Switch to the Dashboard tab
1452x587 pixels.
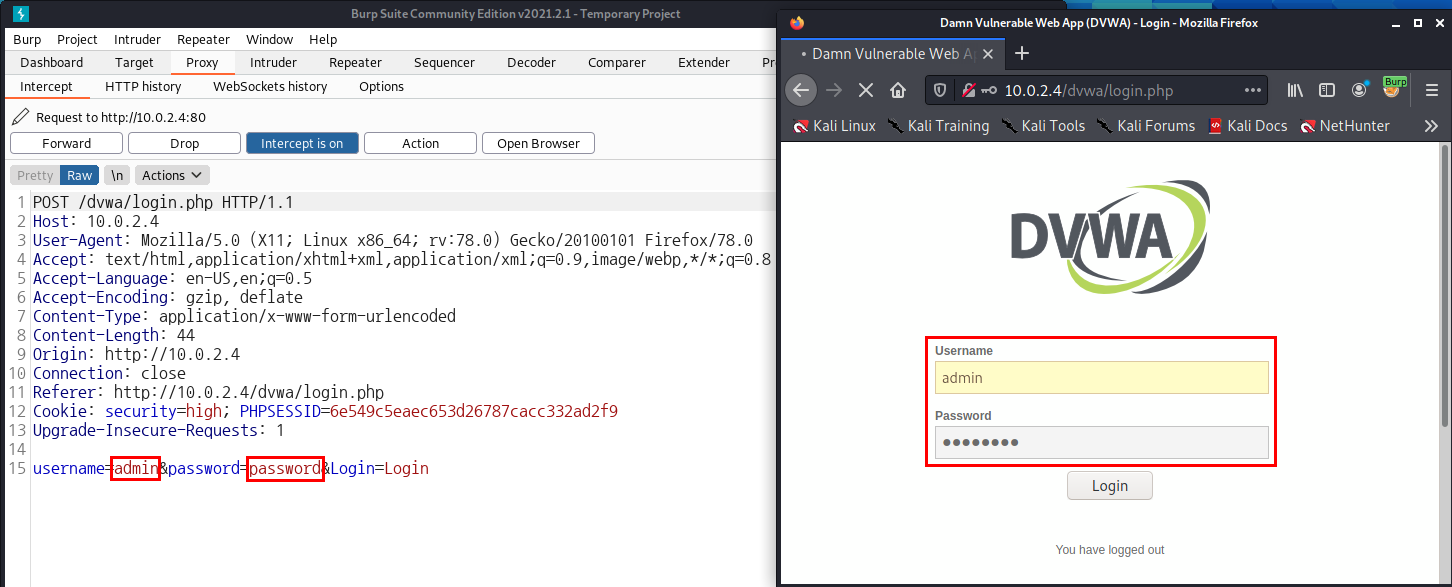point(52,62)
